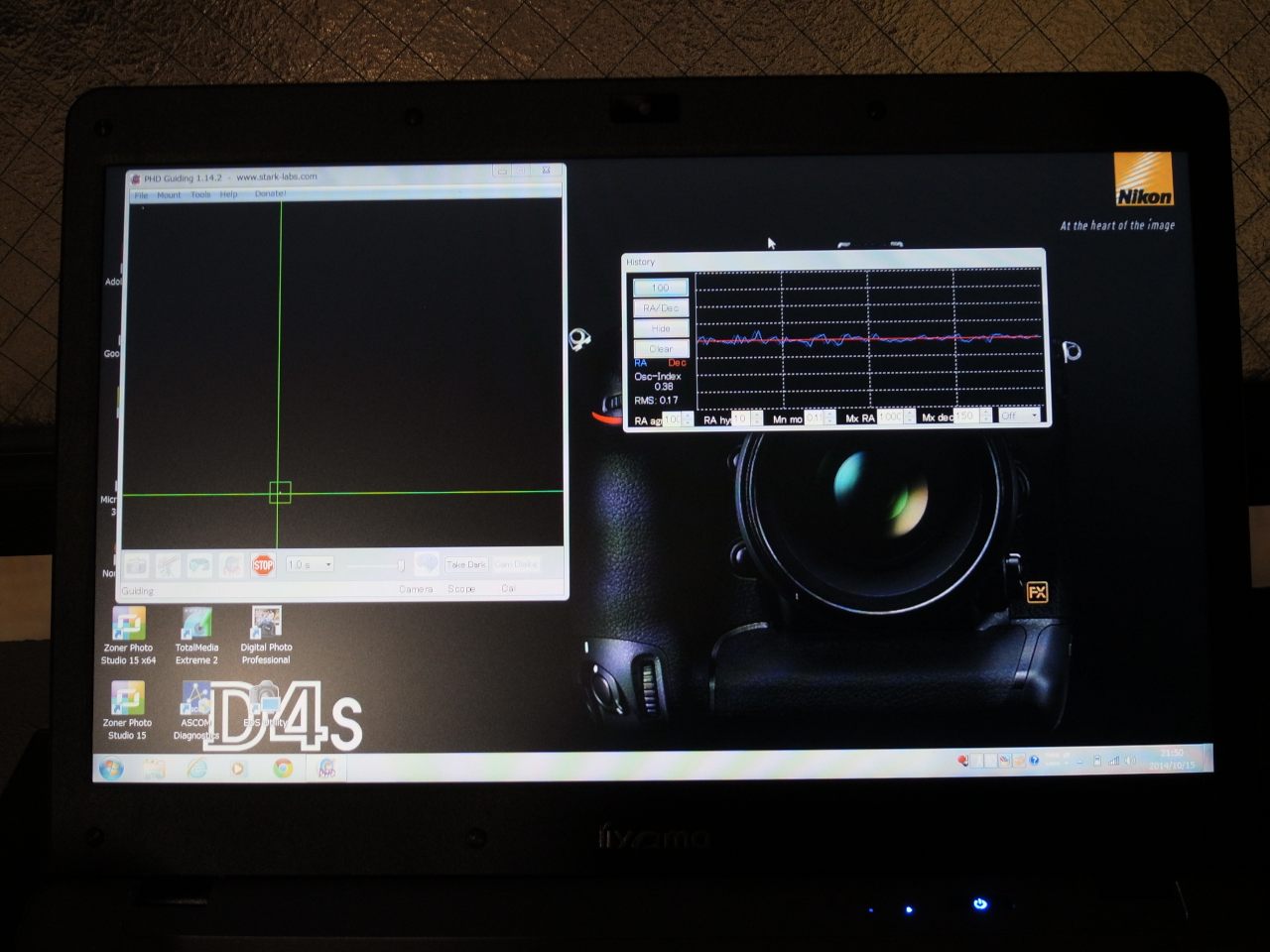Screen dimensions: 1270x952
Task: Open the Mount menu in PHD Guiding
Action: pos(169,195)
